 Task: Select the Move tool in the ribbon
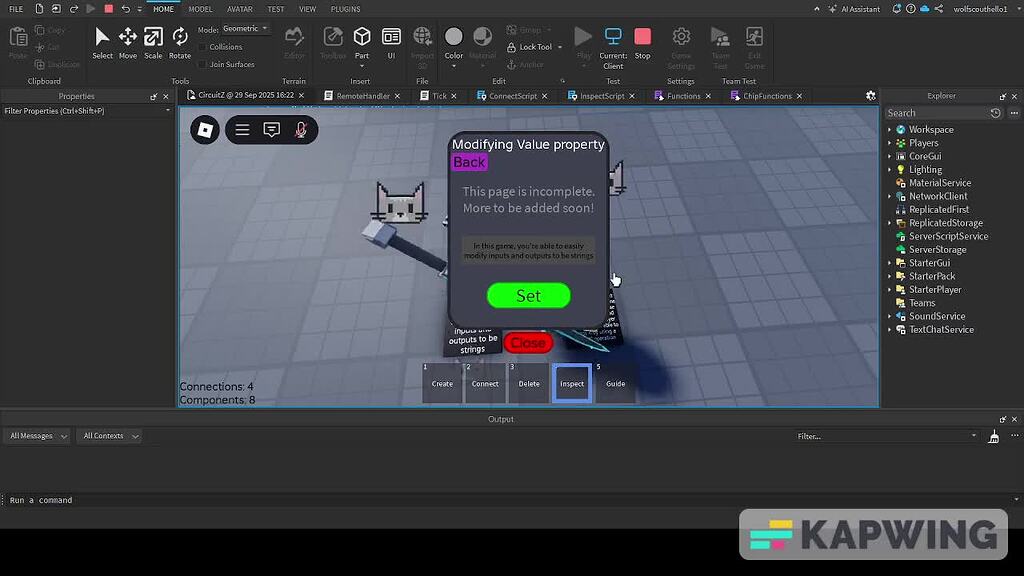point(128,41)
